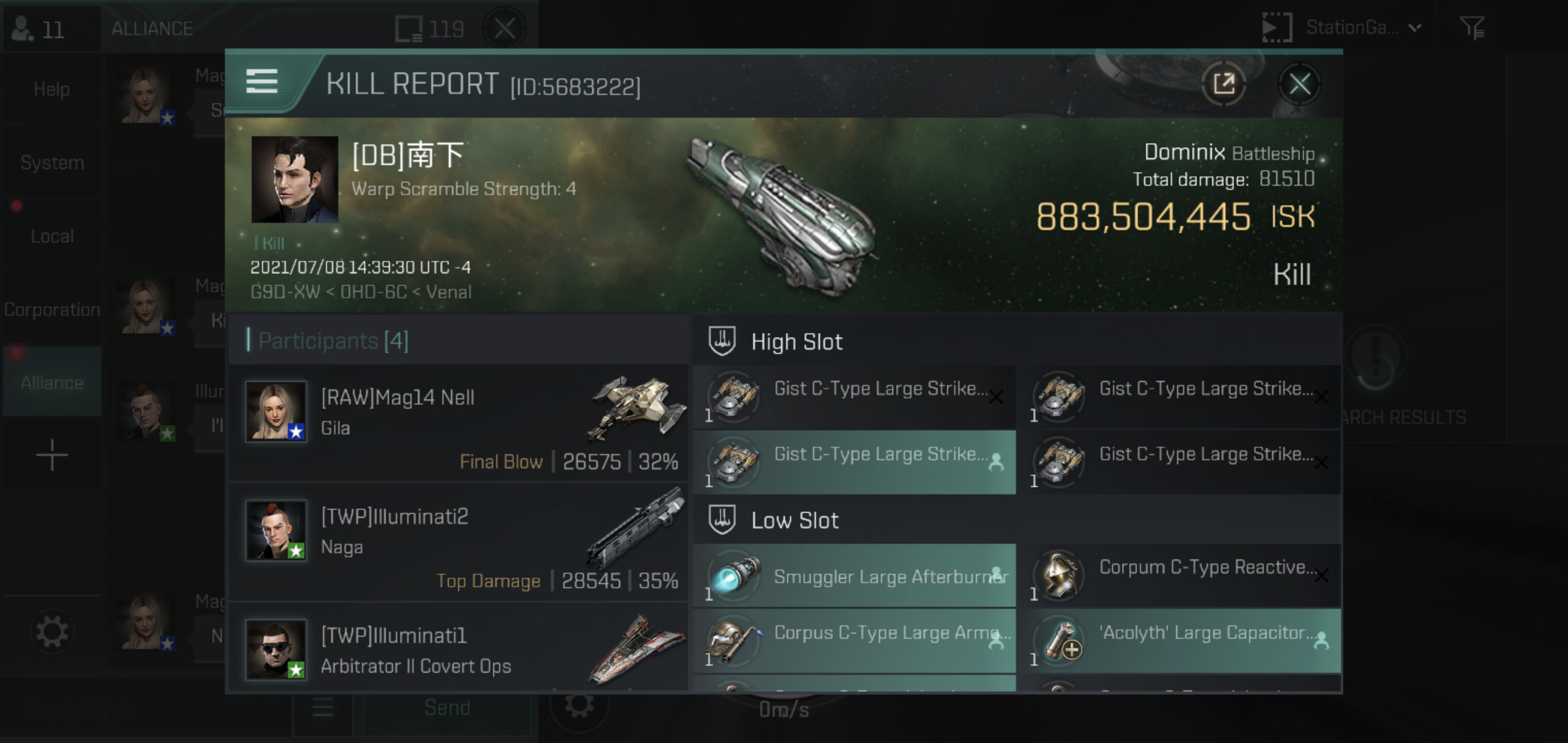
Task: Click the share kill report icon
Action: click(1223, 84)
